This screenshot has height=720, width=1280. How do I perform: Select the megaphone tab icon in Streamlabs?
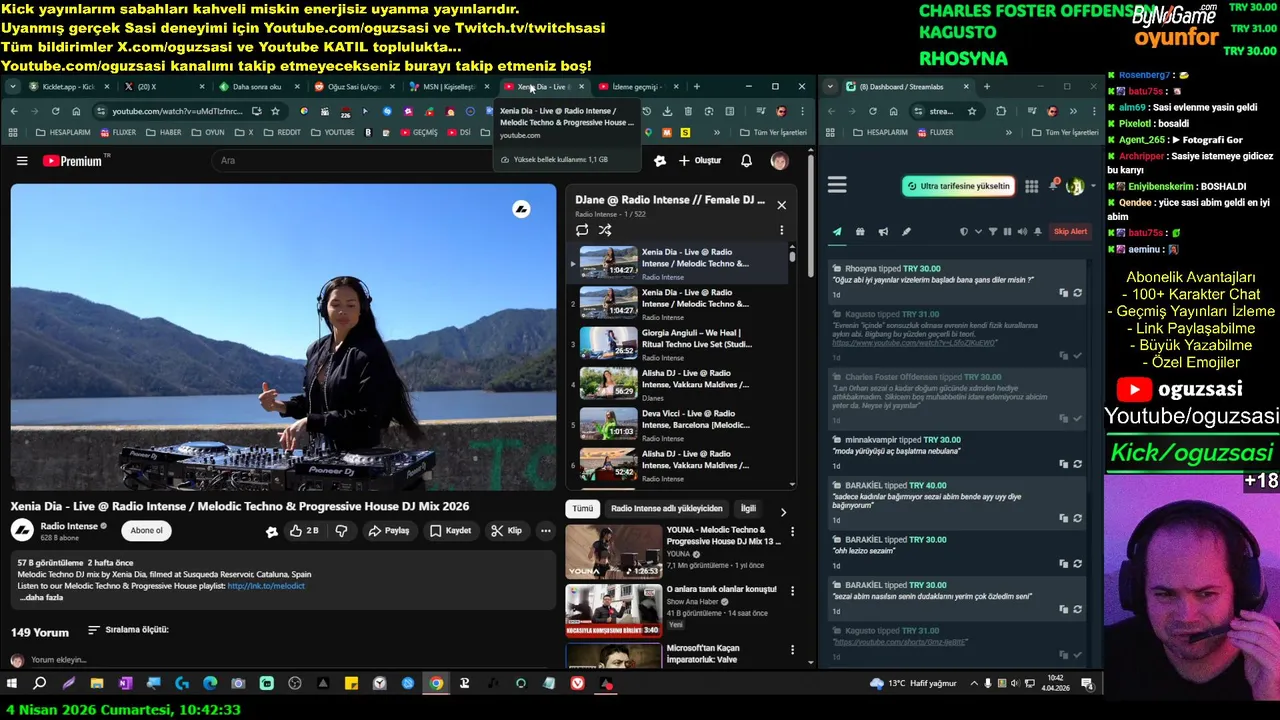[883, 232]
